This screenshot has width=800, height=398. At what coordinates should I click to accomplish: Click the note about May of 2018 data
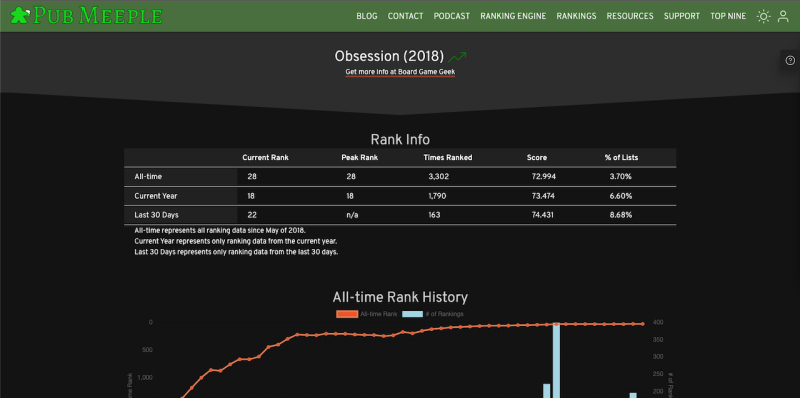click(x=220, y=230)
